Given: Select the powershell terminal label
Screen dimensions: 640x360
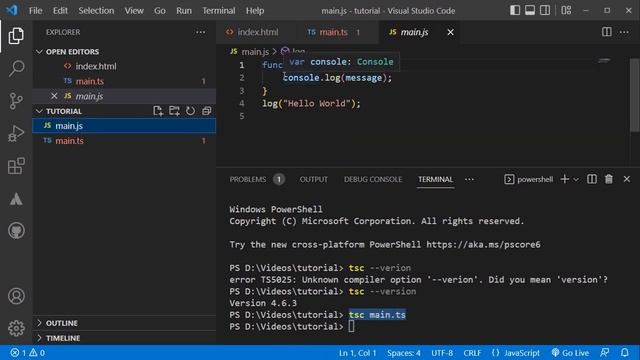Looking at the screenshot, I should (x=529, y=179).
